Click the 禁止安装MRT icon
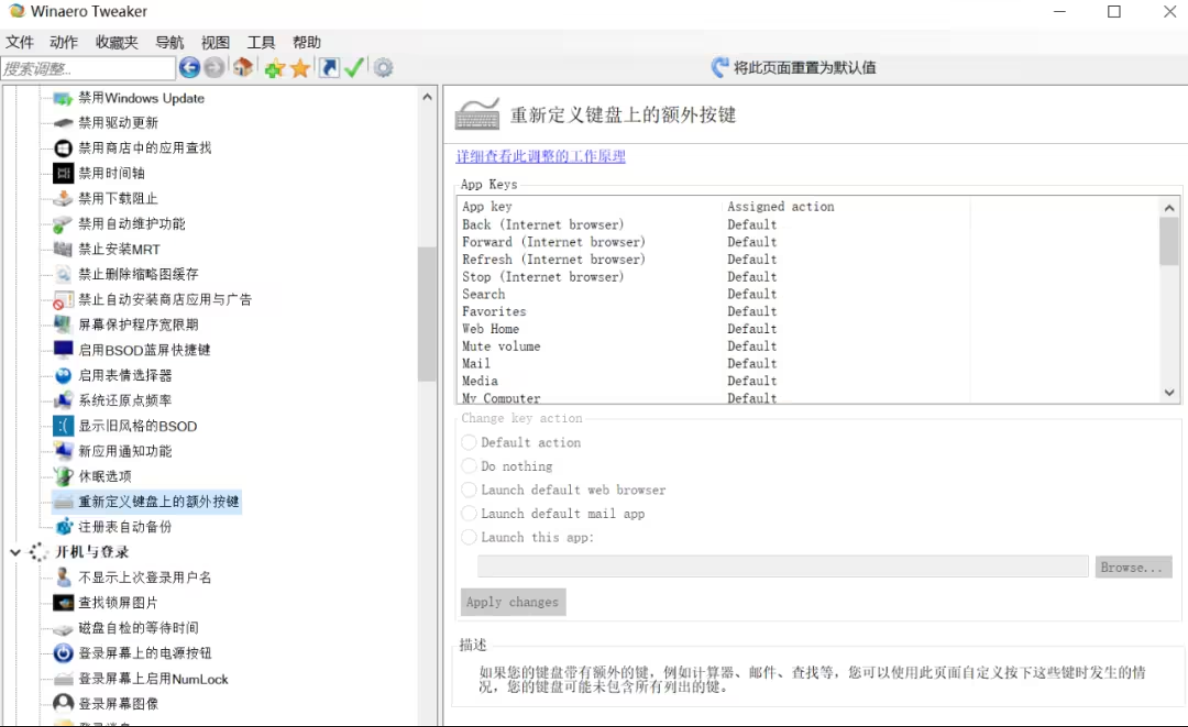Viewport: 1188px width, 727px height. point(63,249)
